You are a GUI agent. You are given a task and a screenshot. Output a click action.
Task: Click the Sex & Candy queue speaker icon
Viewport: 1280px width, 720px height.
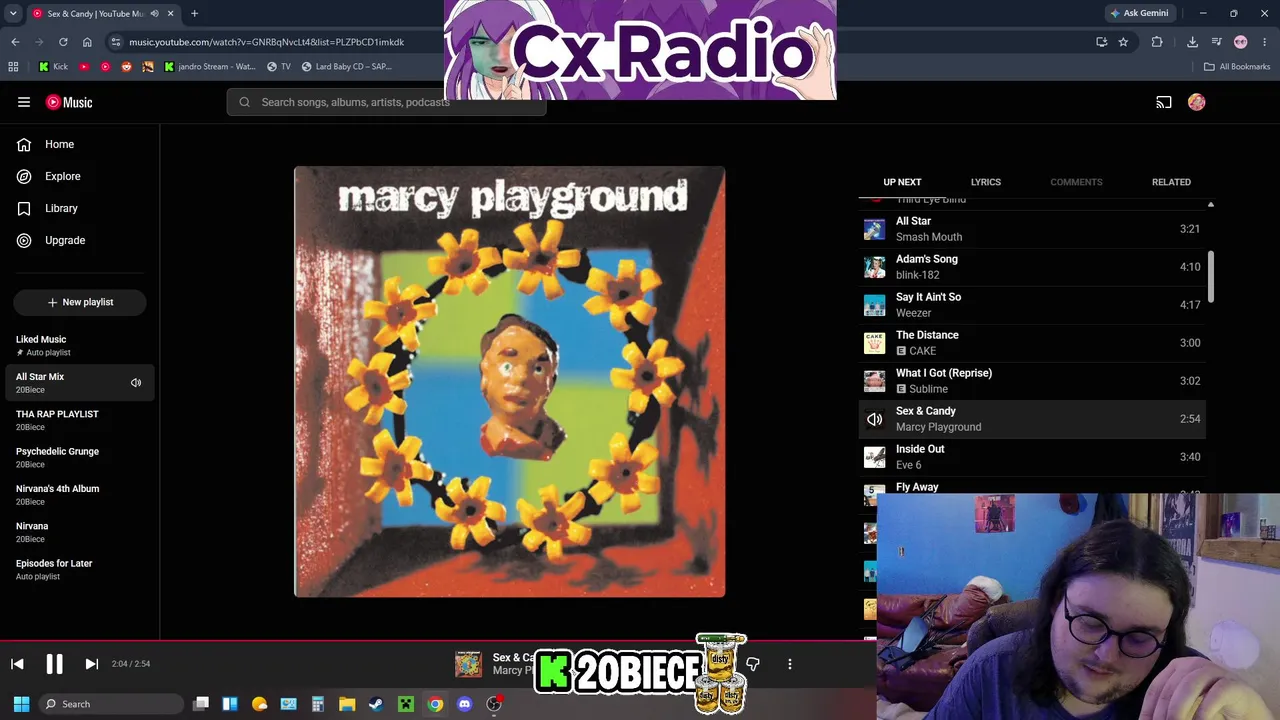point(874,419)
